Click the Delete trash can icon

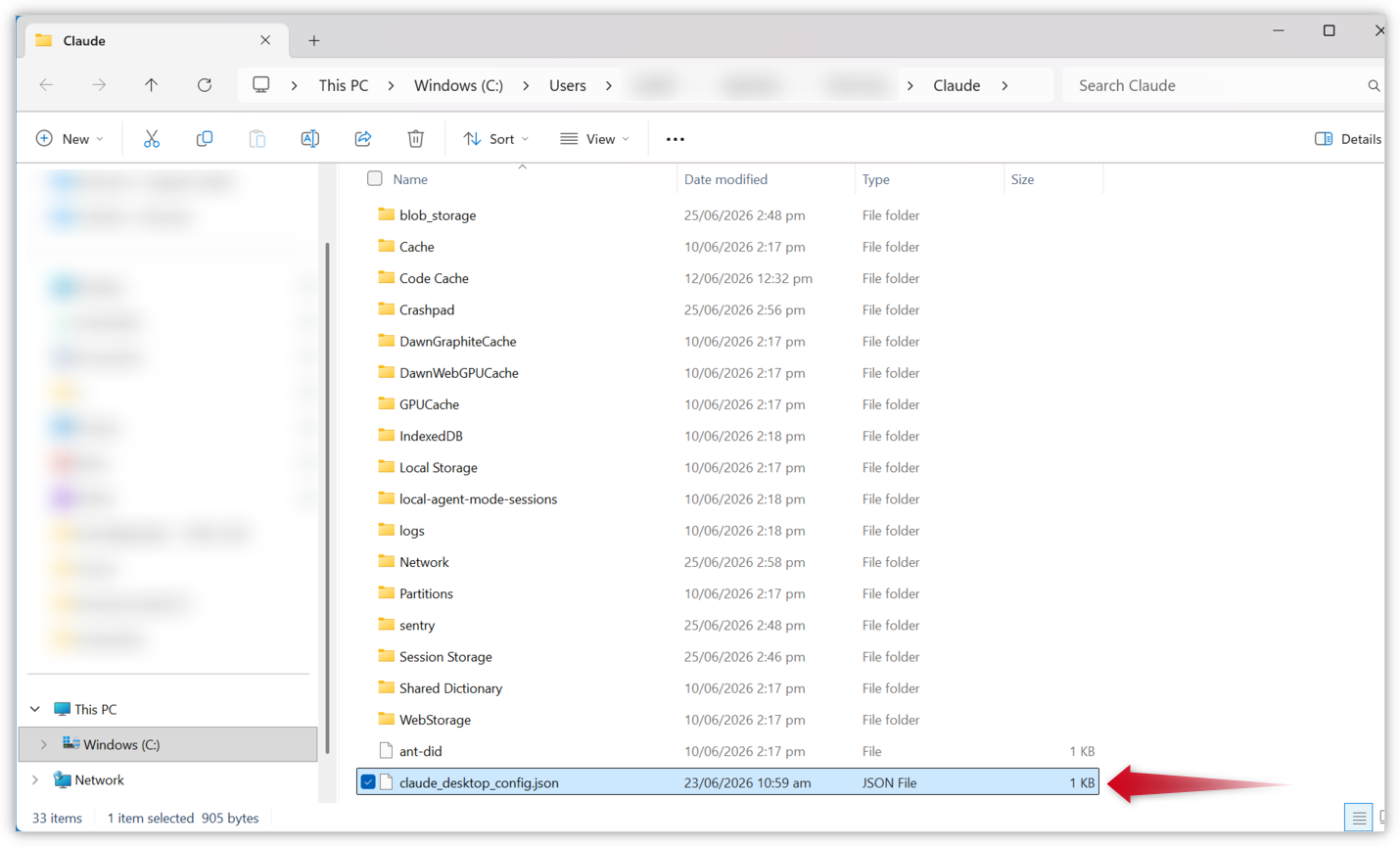(x=416, y=139)
